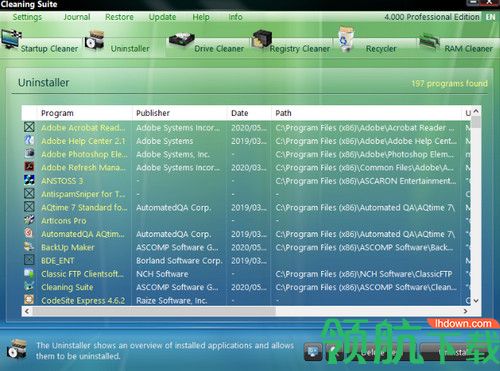The image size is (500, 371).
Task: Switch to the Drive Cleaner tab label
Action: pyautogui.click(x=219, y=49)
